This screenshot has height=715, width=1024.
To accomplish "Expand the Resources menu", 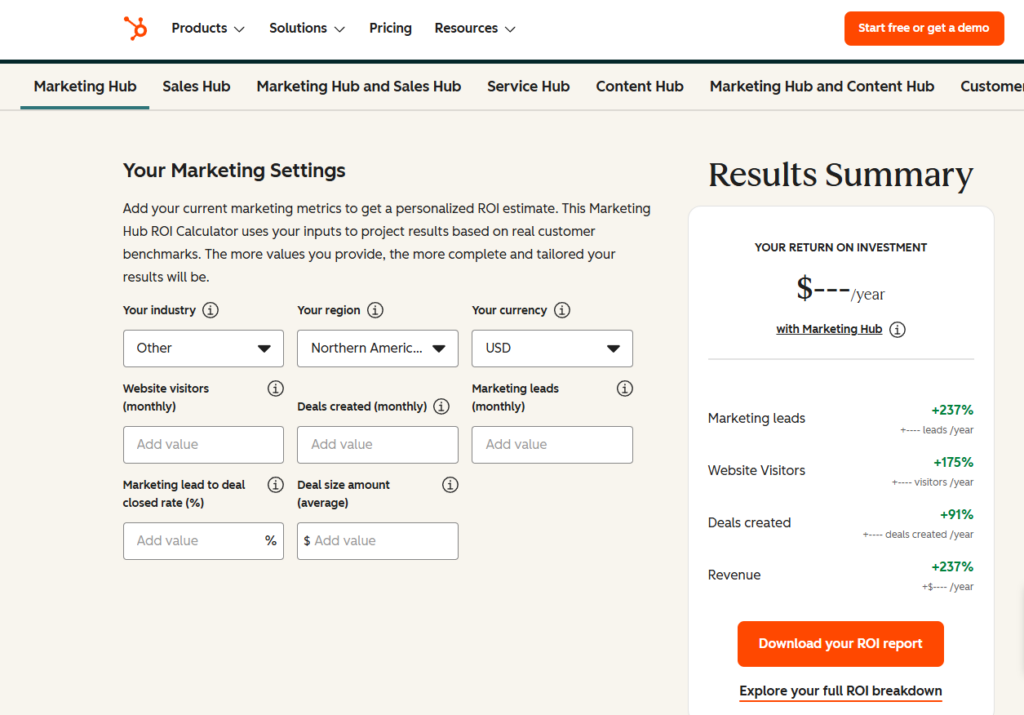I will click(475, 28).
